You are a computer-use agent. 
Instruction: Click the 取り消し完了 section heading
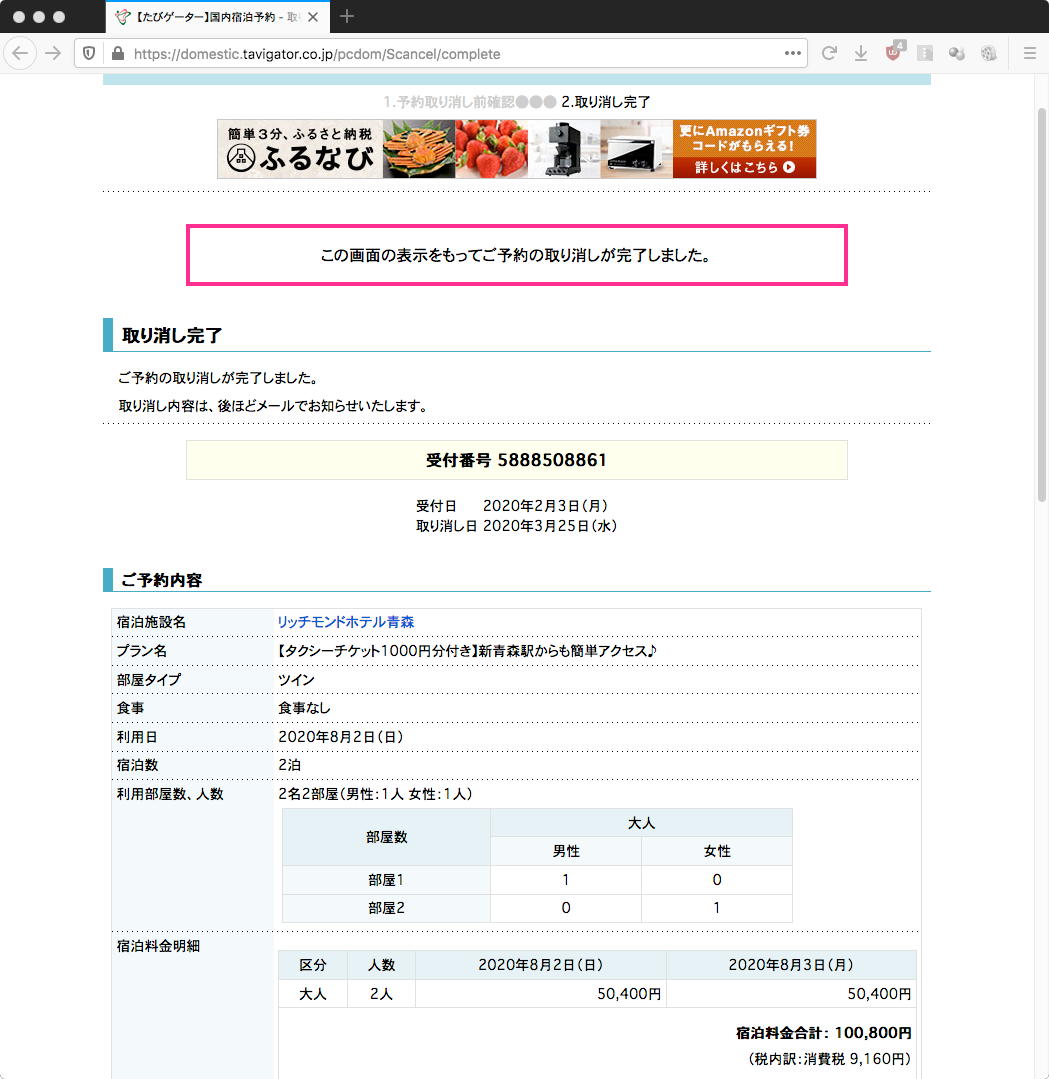point(172,336)
